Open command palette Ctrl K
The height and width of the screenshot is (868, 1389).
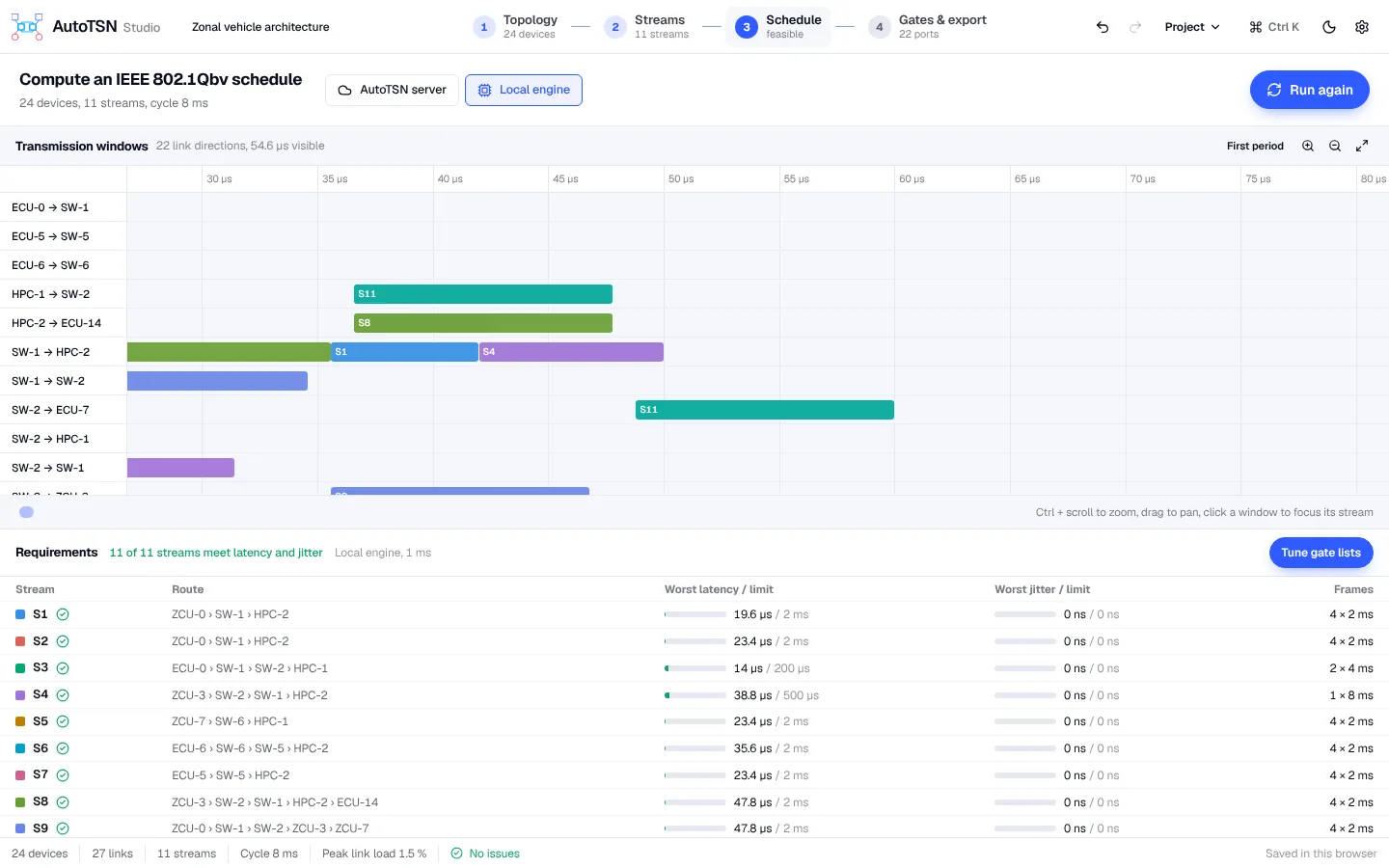[1274, 27]
